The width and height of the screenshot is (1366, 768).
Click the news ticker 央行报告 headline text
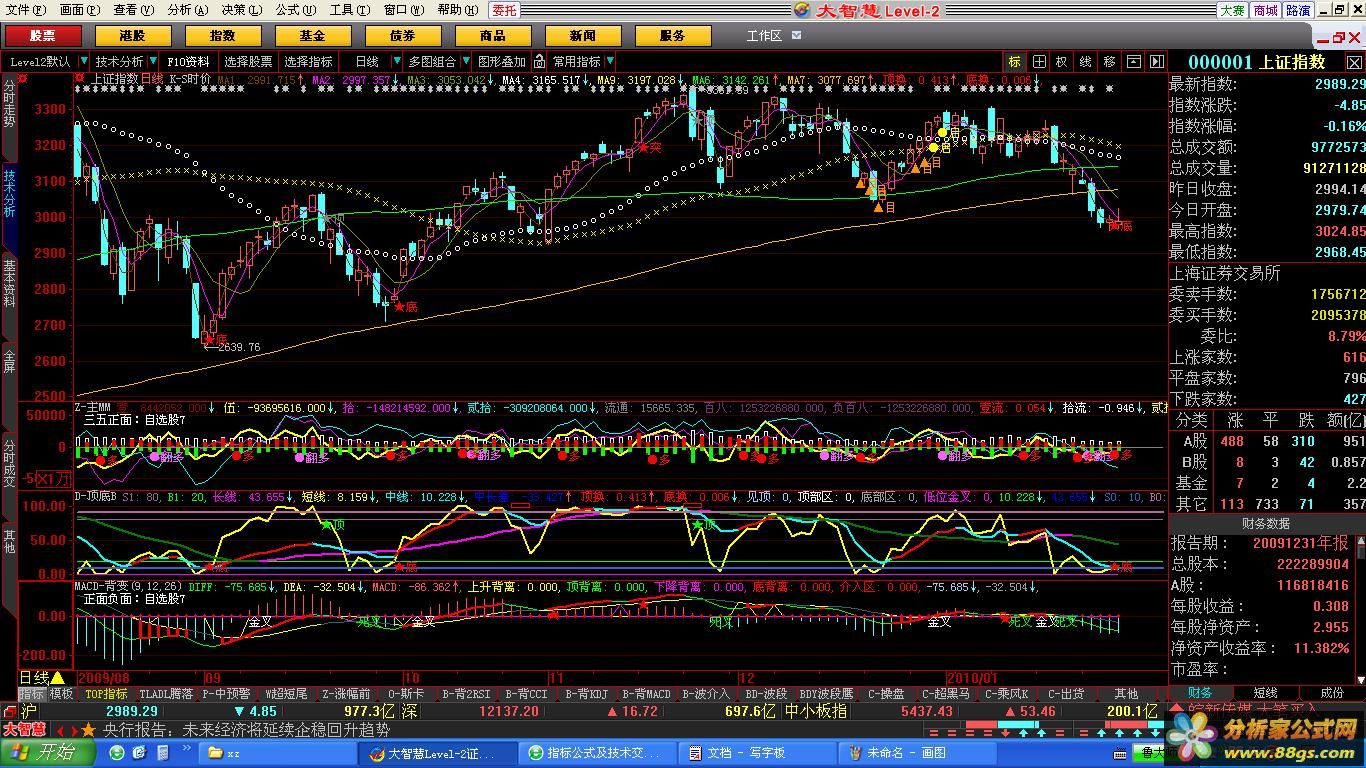(x=246, y=730)
